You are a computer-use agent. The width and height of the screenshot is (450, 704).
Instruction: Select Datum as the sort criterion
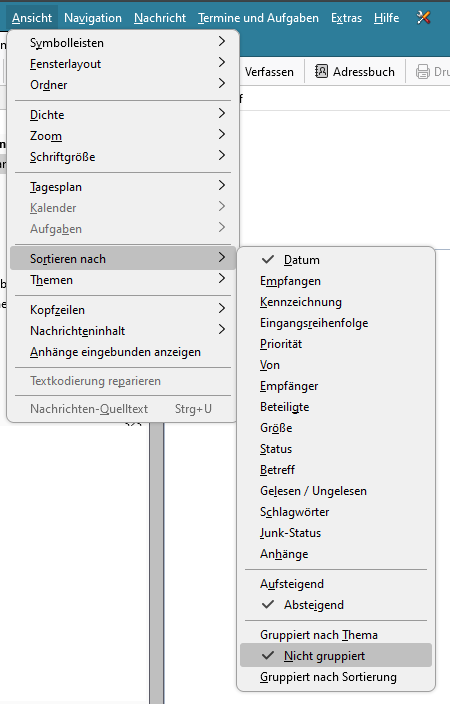(336, 260)
